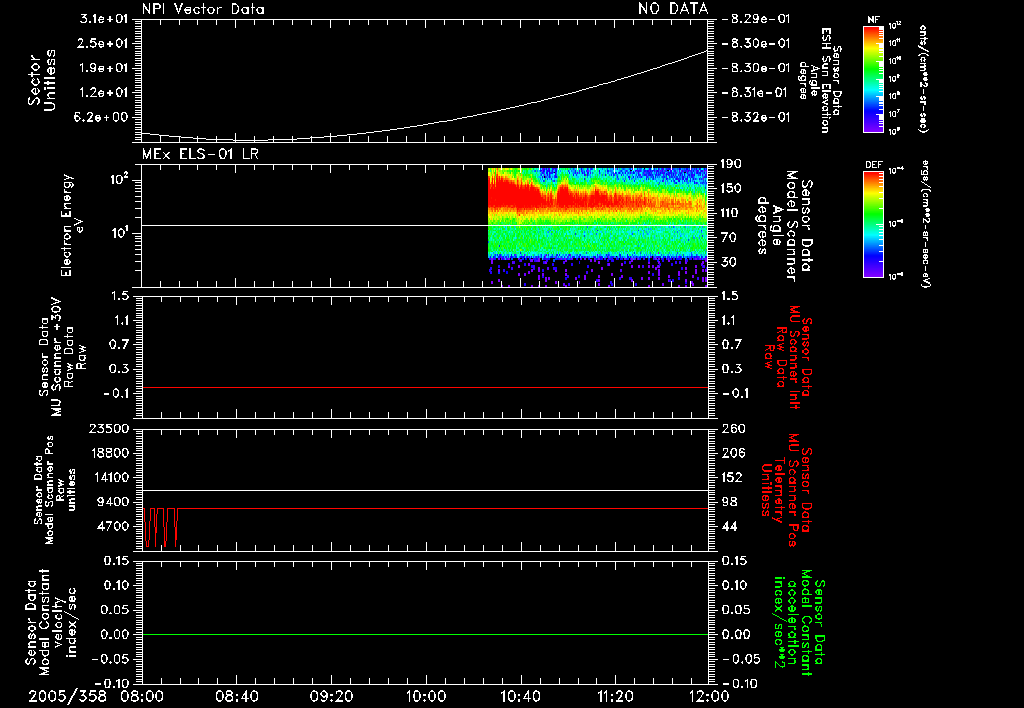Click the red line in MU Scanner +30V panel
The image size is (1024, 708).
424,387
